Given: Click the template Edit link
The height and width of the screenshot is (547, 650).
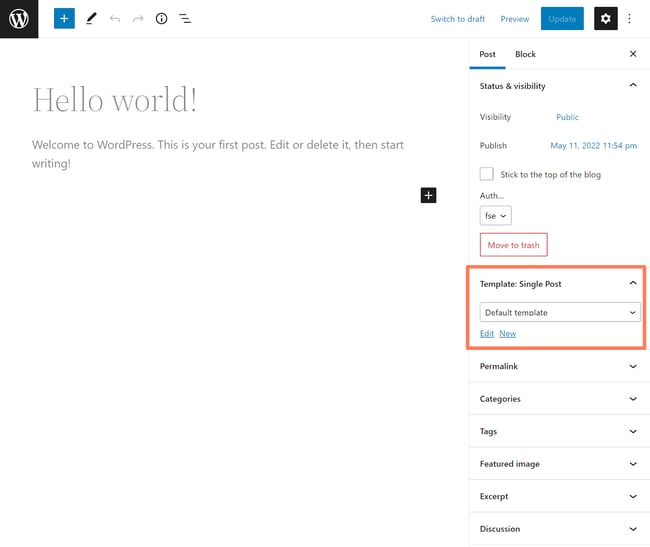Looking at the screenshot, I should pos(487,334).
